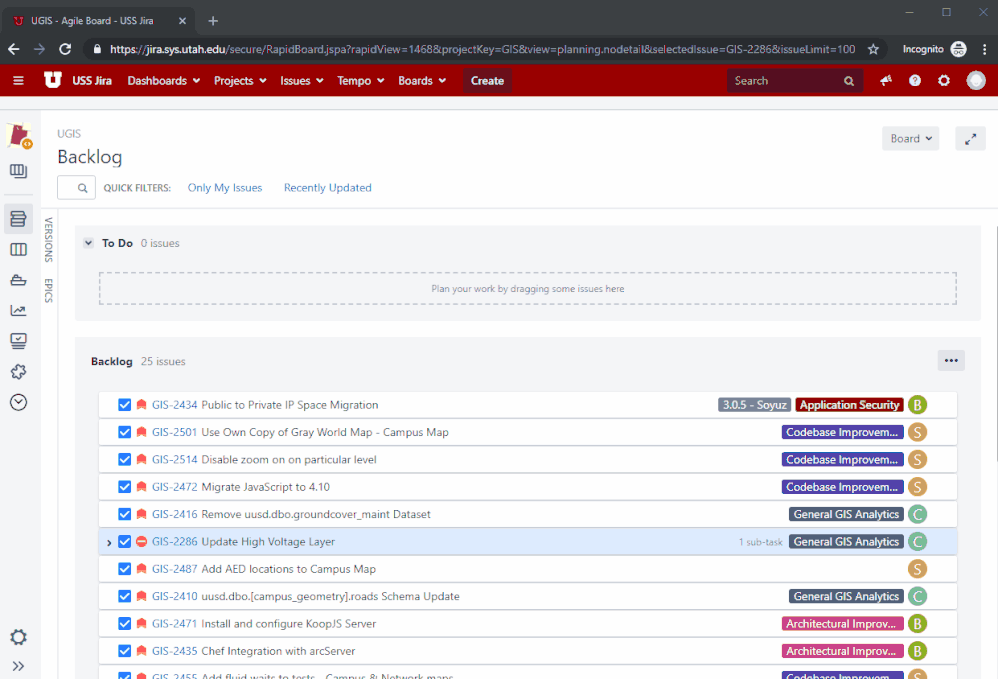998x679 pixels.
Task: Open the VERSIONS side panel tab
Action: [48, 240]
